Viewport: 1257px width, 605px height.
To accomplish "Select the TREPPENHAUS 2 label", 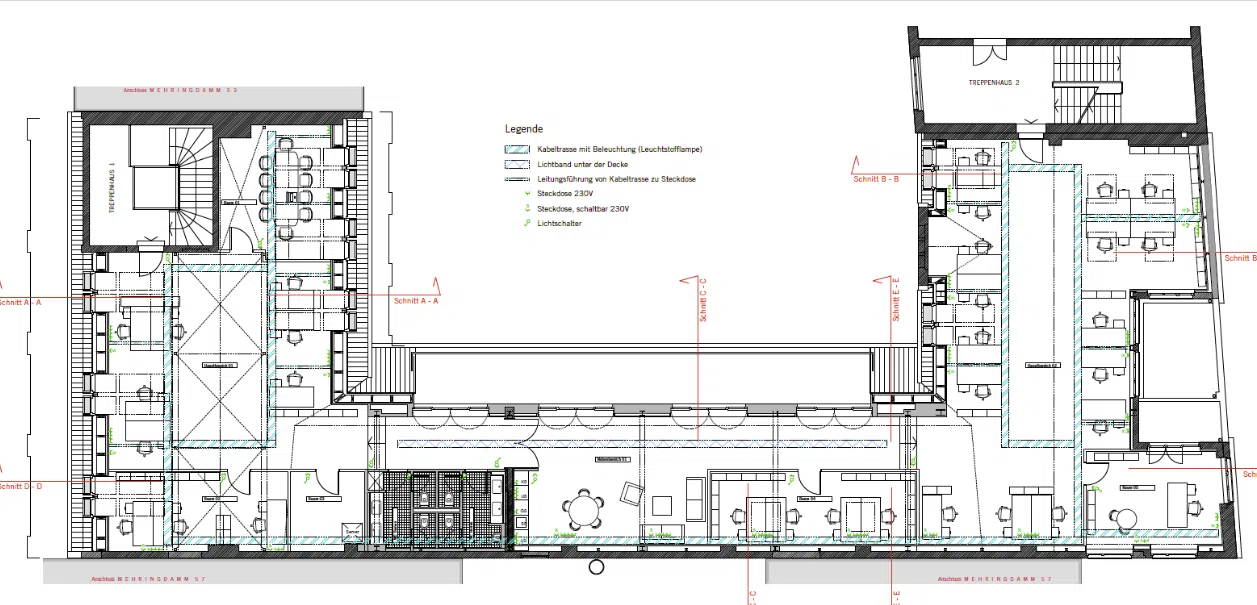I will pyautogui.click(x=993, y=83).
